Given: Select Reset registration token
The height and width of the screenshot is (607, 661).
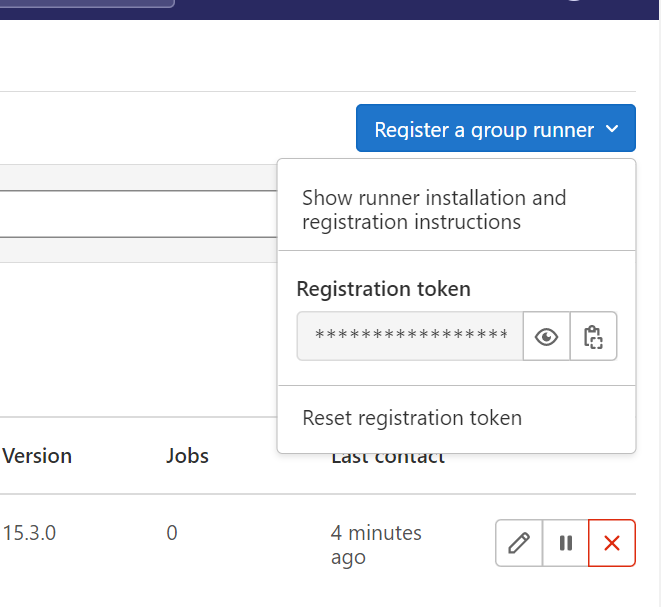Looking at the screenshot, I should 412,418.
